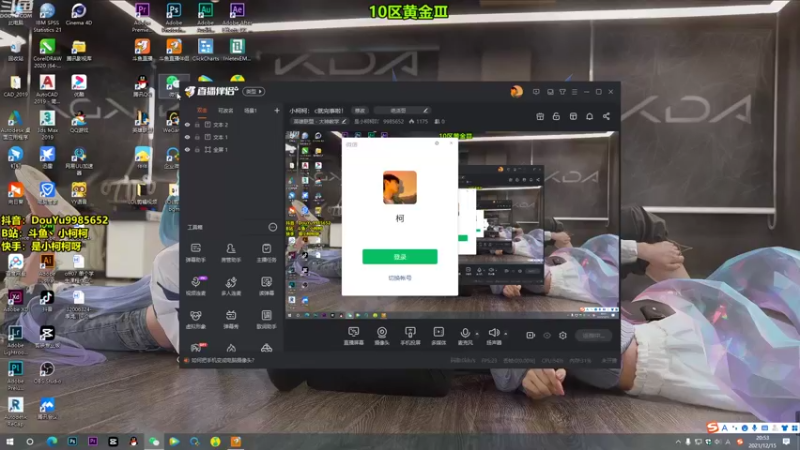Add a screen capture source
The height and width of the screenshot is (450, 800).
[354, 336]
